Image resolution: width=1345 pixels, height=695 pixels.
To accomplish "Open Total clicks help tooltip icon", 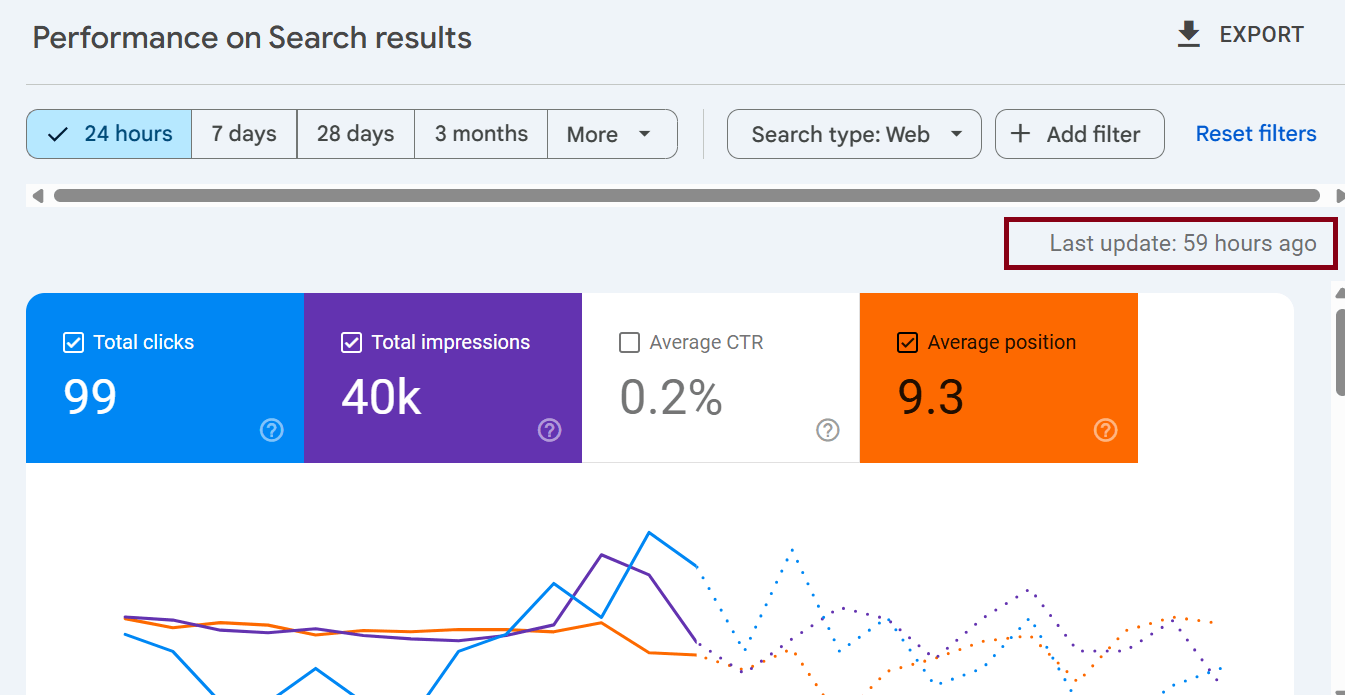I will click(x=271, y=430).
